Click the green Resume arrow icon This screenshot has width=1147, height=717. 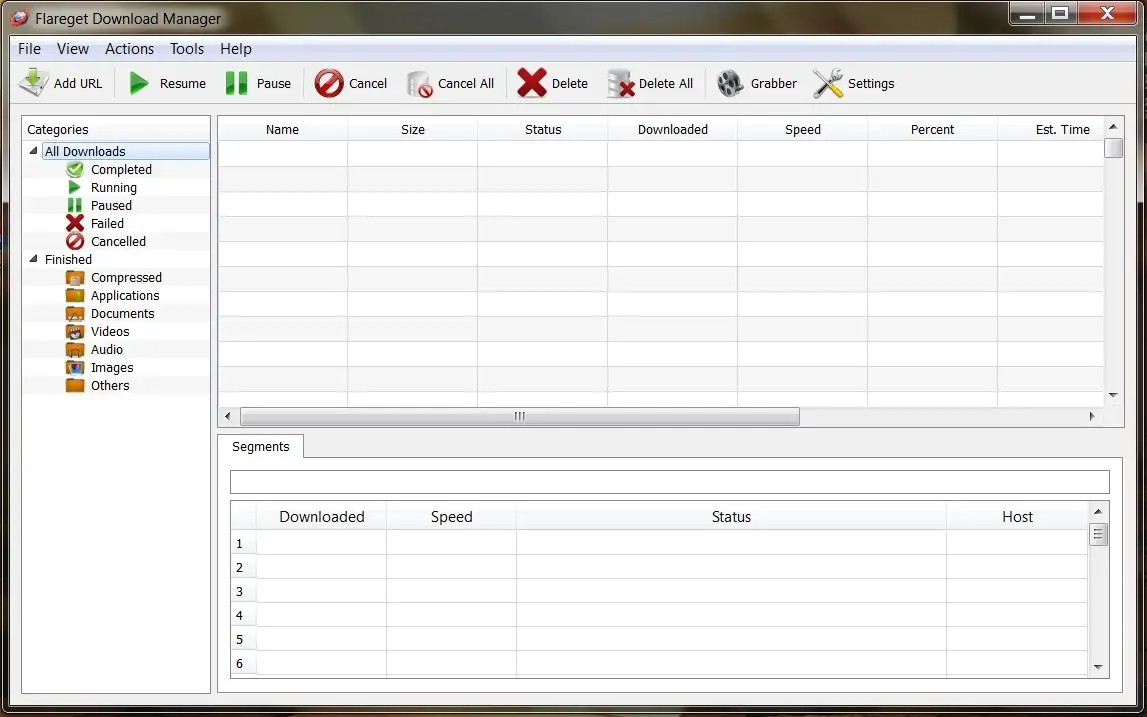(x=139, y=83)
